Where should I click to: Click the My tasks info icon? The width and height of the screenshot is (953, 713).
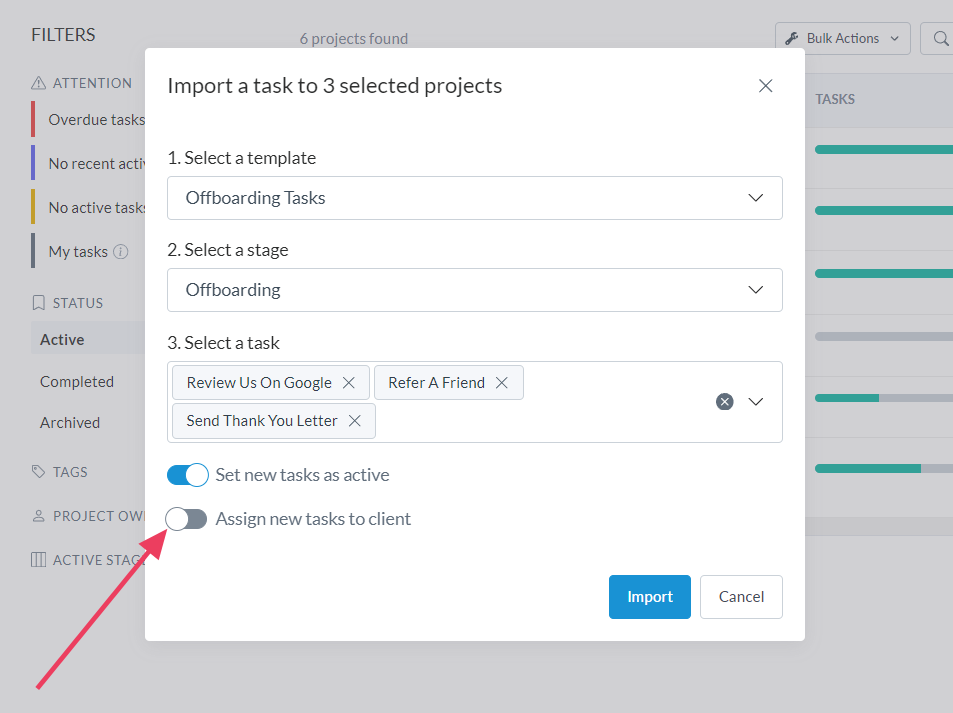tap(121, 252)
